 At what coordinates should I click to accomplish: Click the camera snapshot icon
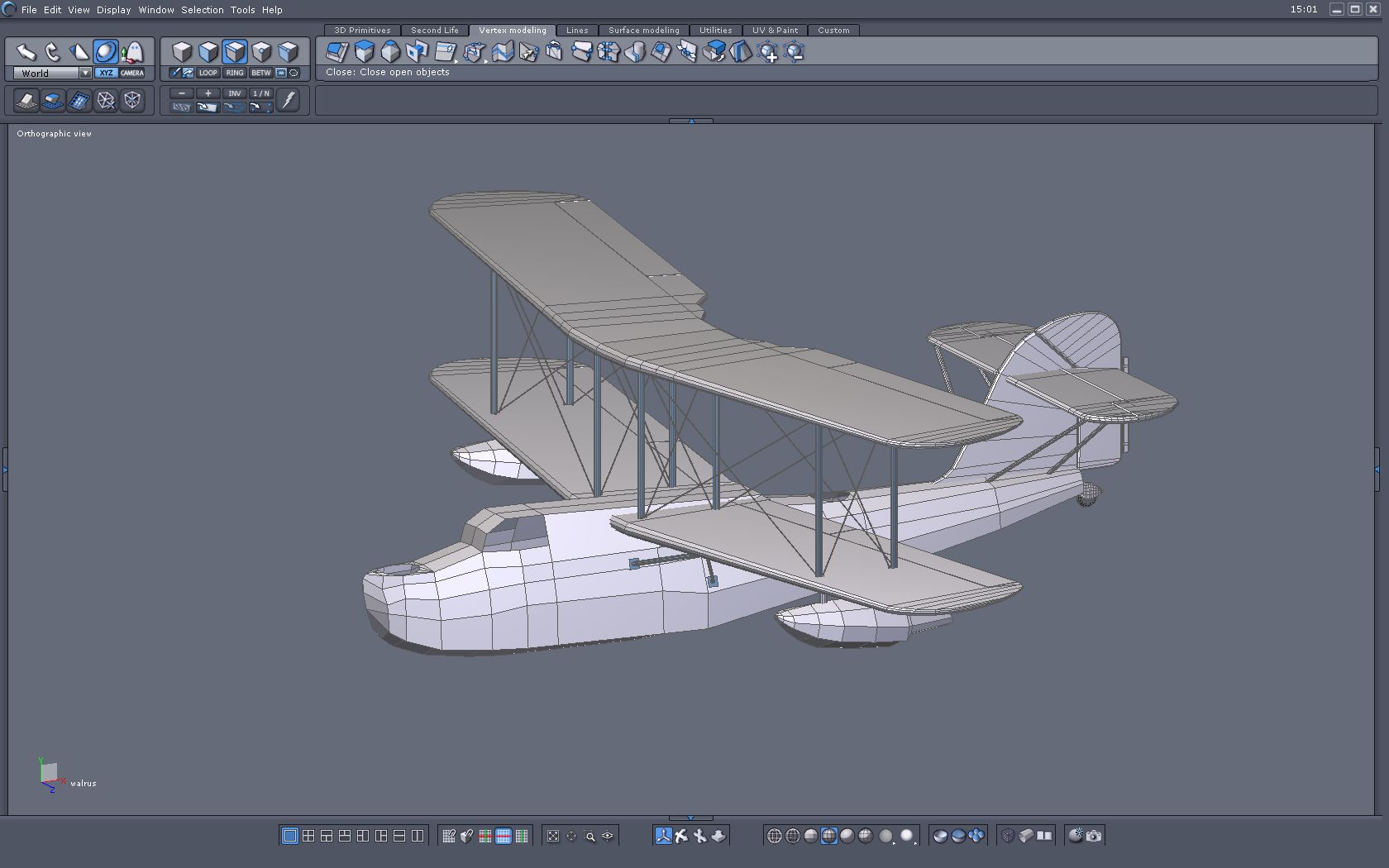pos(1094,836)
